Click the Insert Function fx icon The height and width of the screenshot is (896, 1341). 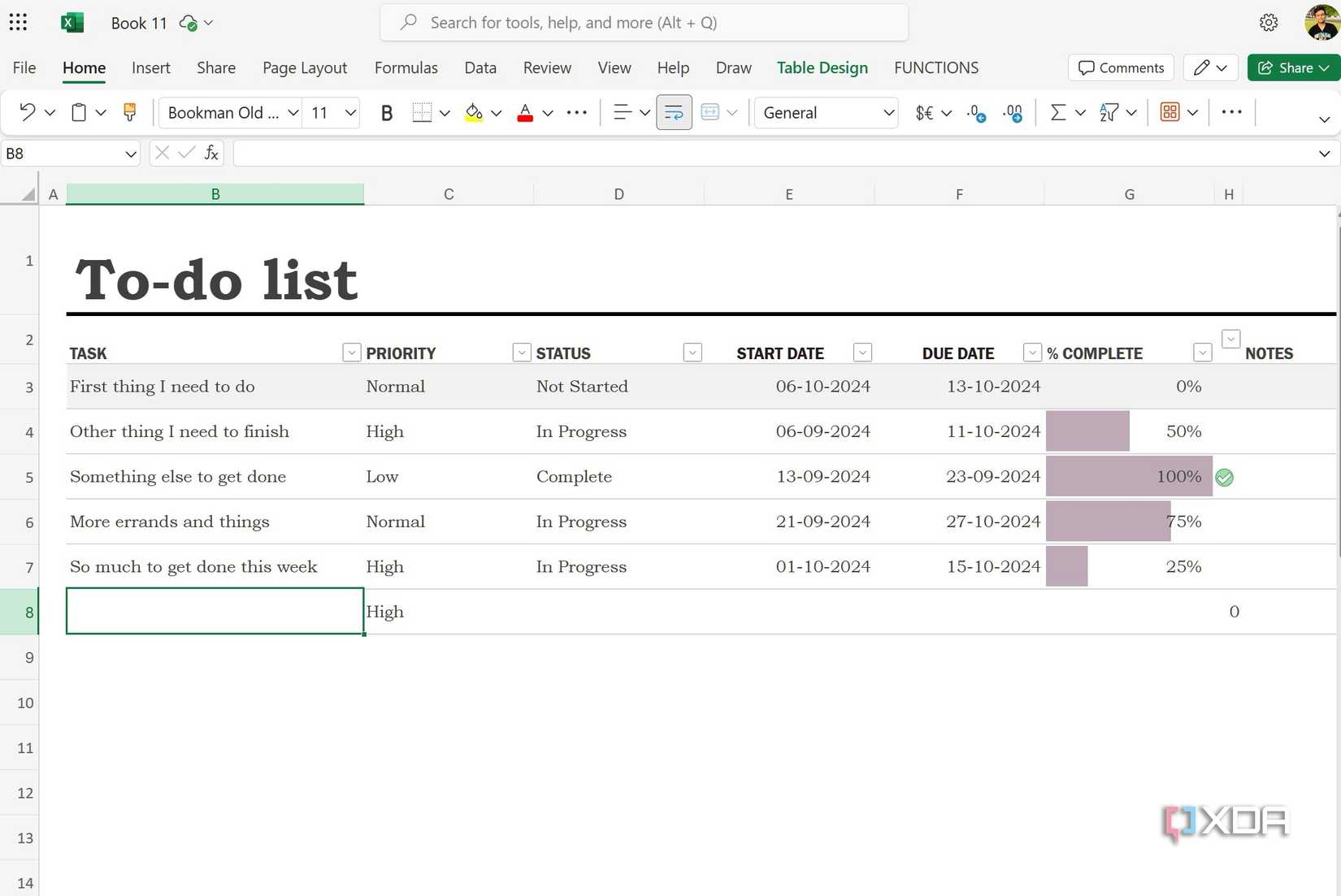[211, 153]
